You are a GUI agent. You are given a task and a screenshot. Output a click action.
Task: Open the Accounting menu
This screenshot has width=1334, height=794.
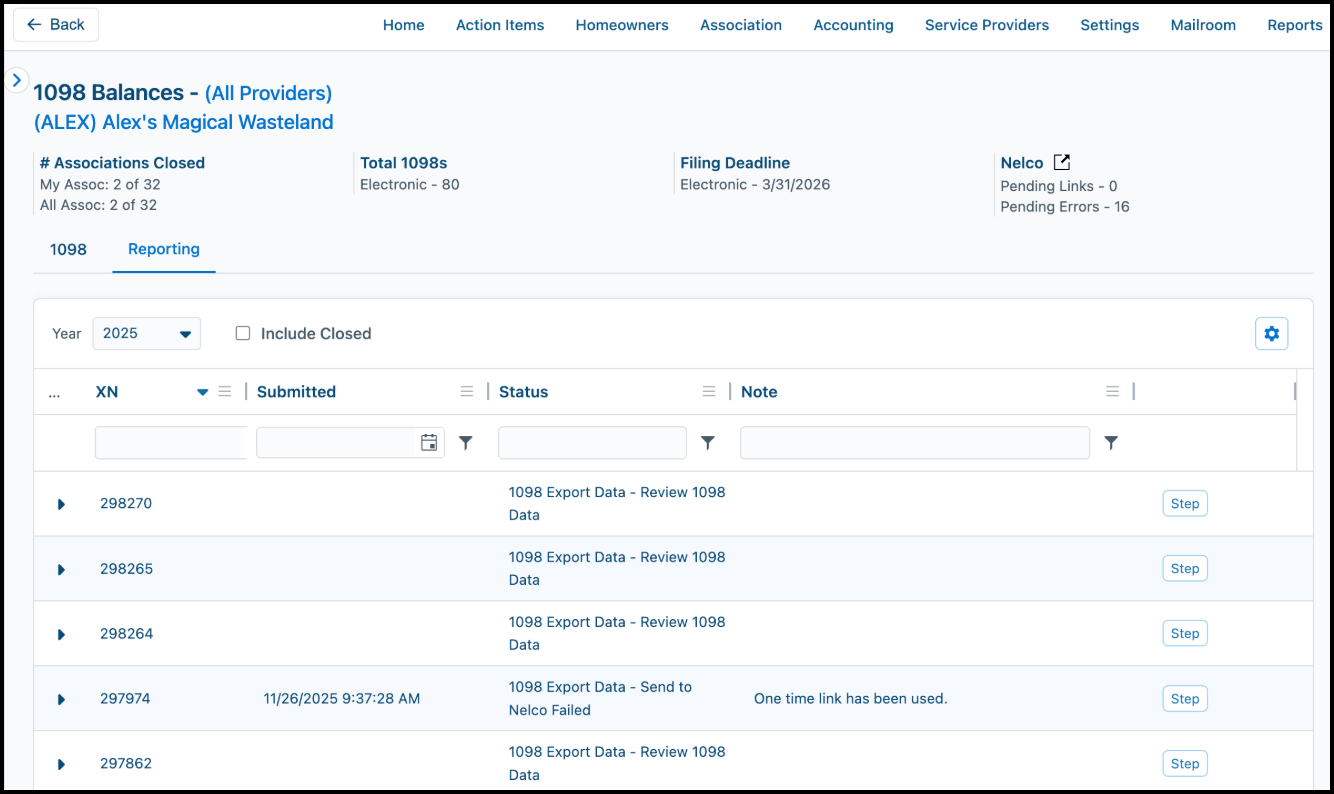(854, 25)
